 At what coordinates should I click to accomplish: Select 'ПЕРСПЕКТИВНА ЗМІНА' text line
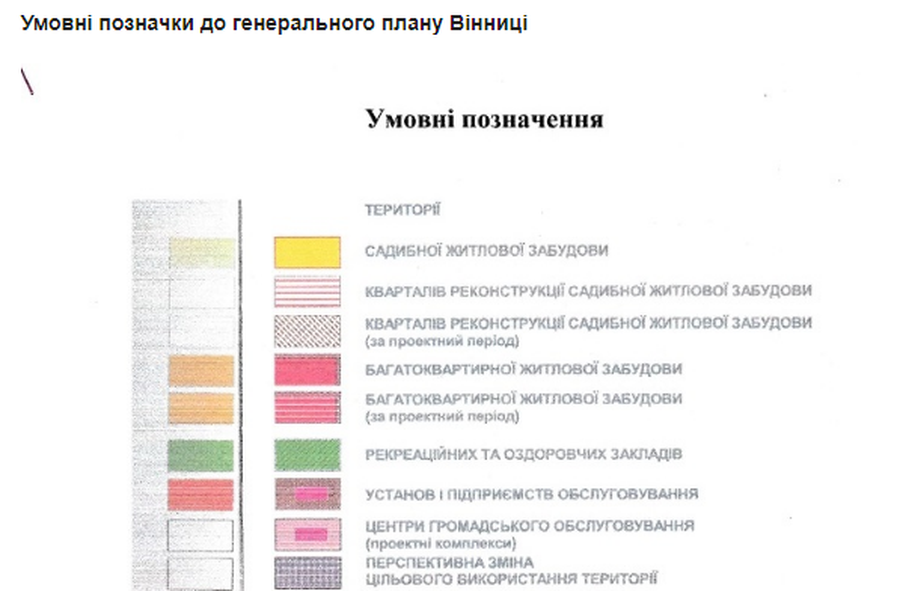[x=449, y=562]
